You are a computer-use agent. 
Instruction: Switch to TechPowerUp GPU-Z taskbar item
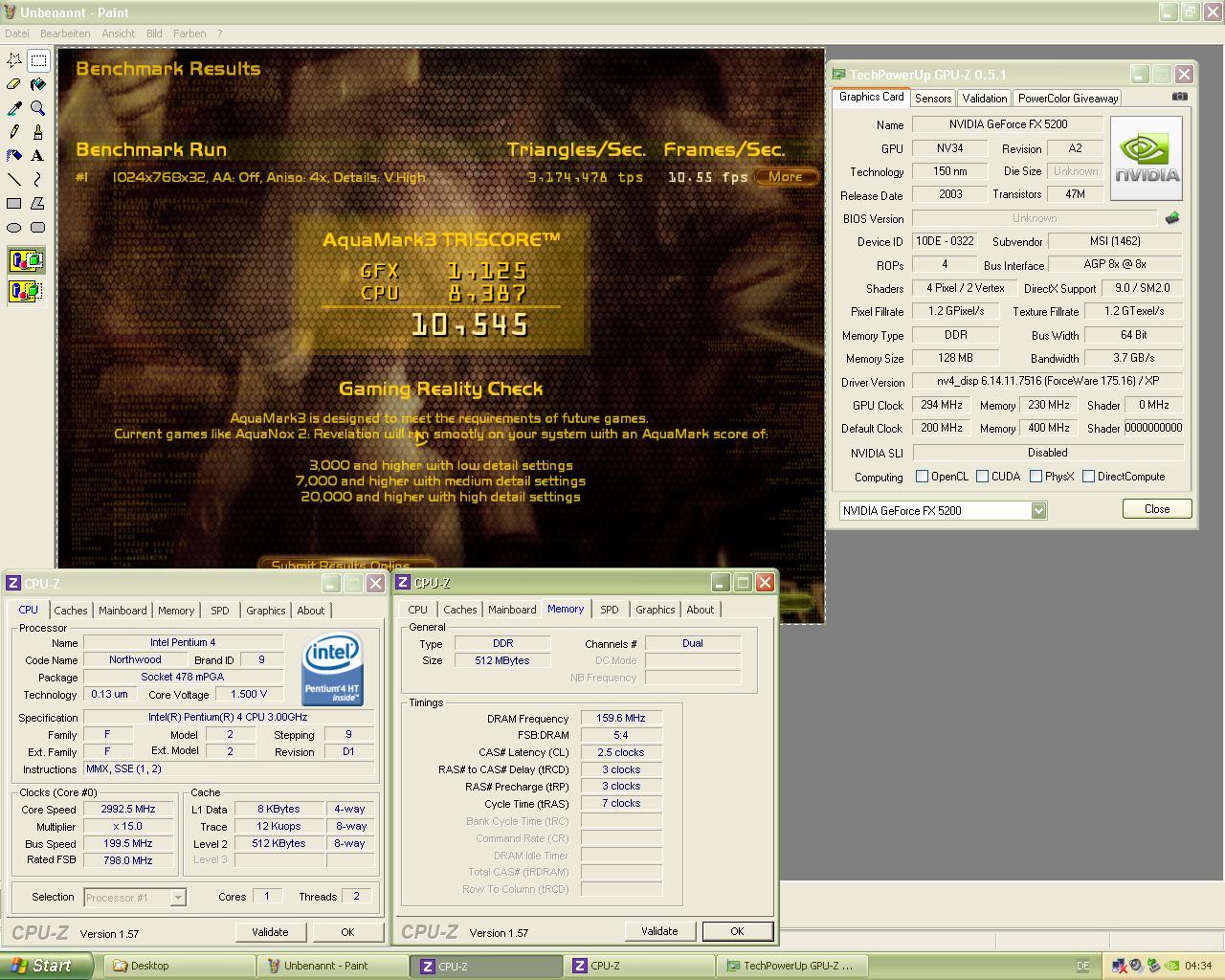793,966
